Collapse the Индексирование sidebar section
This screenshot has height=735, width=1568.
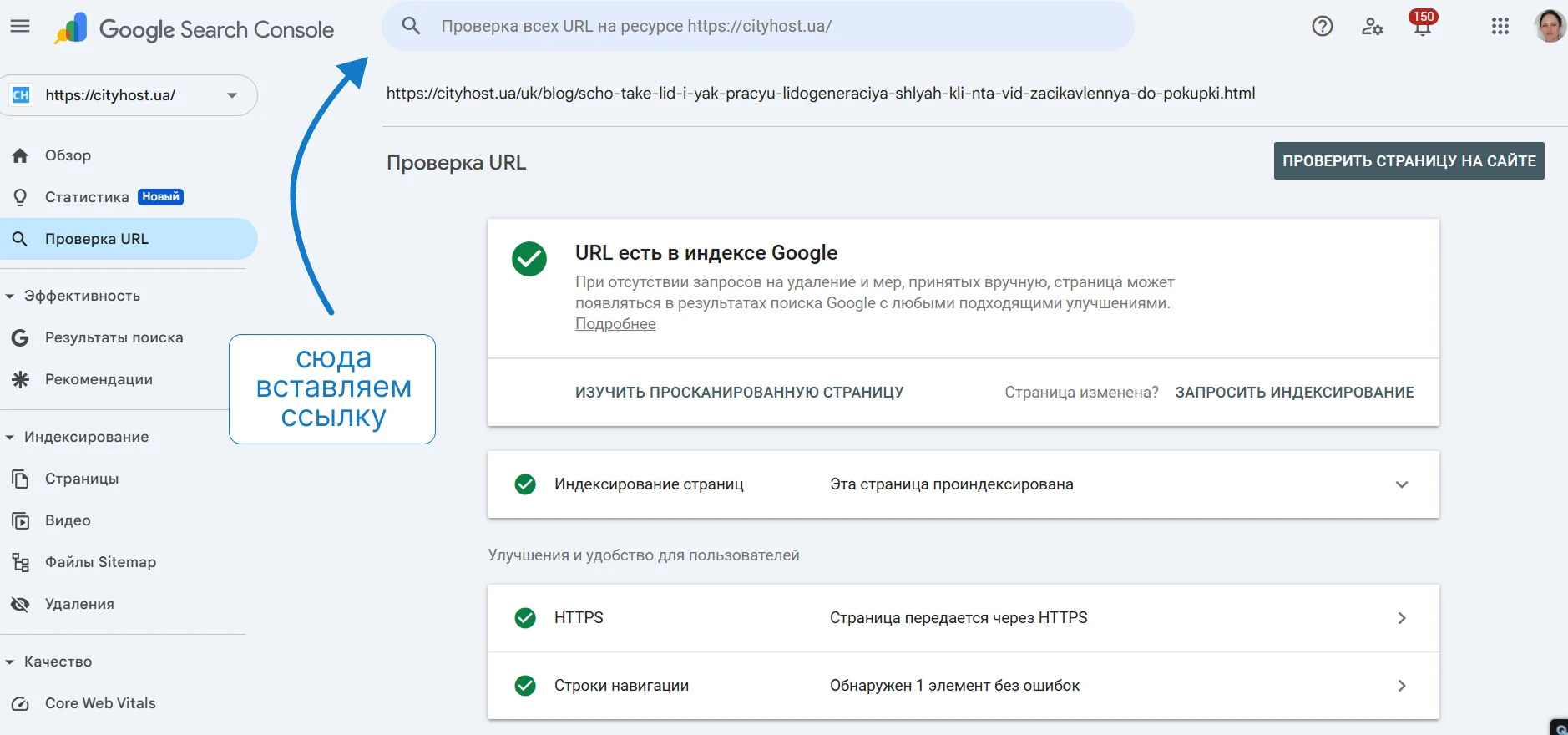point(10,438)
